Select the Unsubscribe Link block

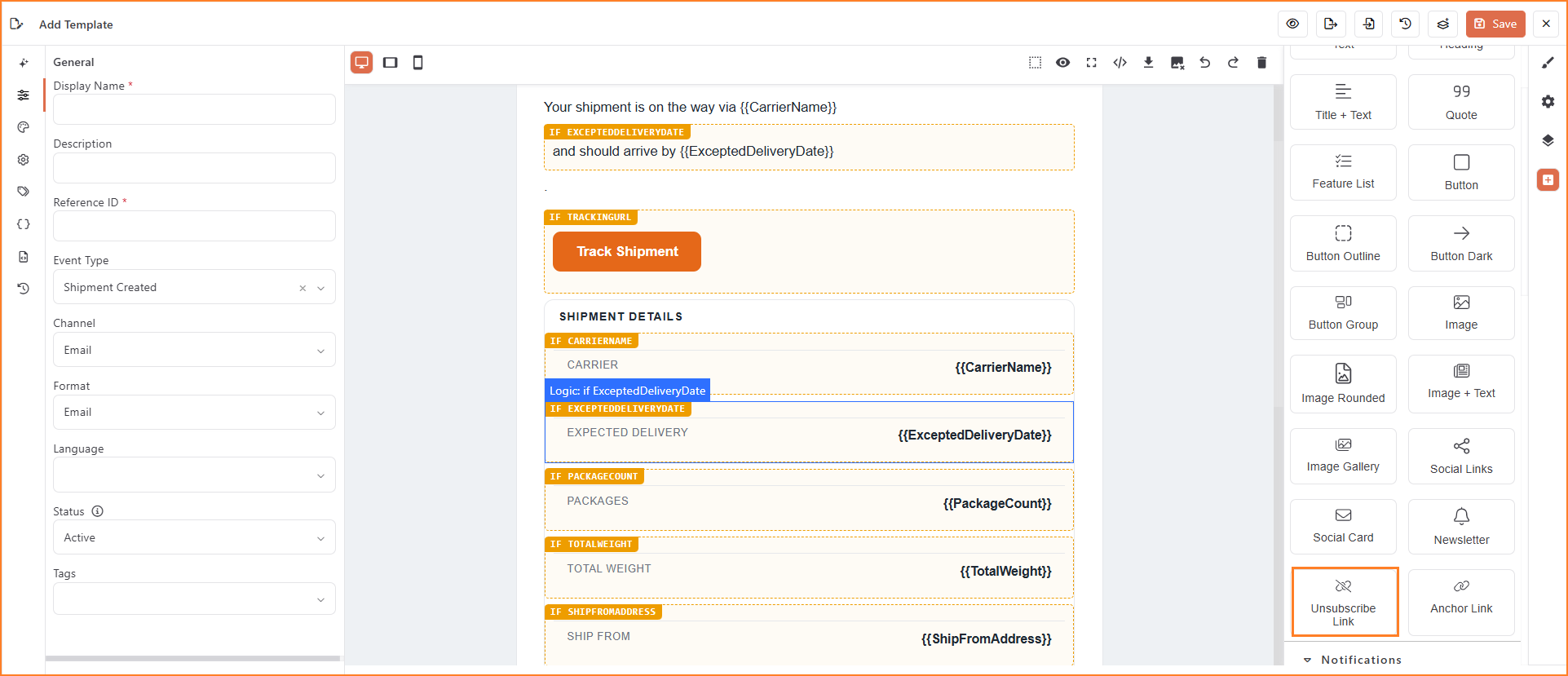pos(1345,602)
